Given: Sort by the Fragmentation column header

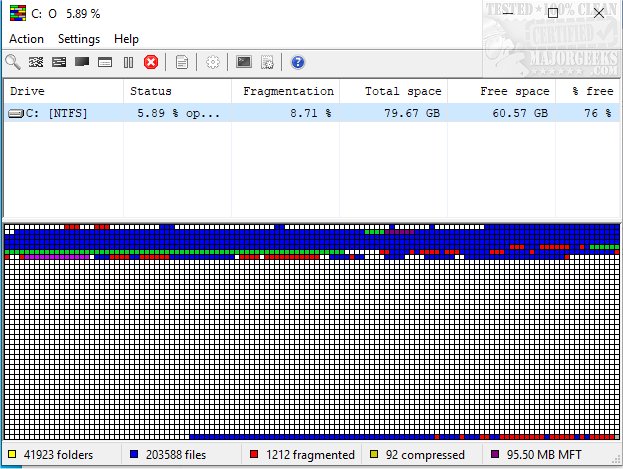Looking at the screenshot, I should [x=285, y=91].
